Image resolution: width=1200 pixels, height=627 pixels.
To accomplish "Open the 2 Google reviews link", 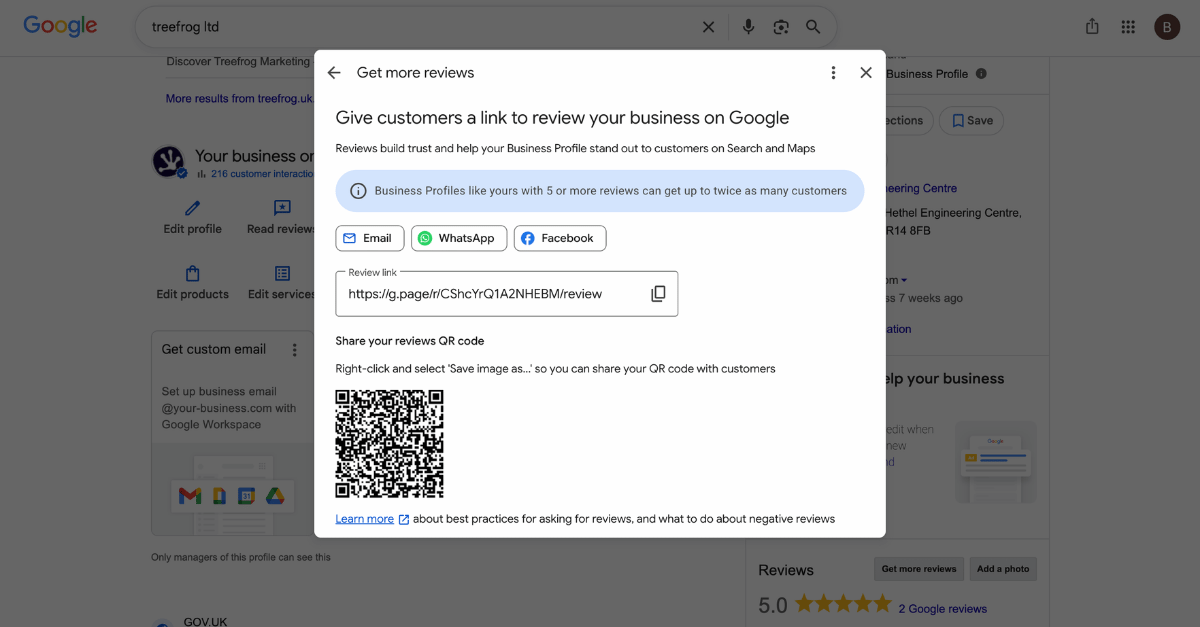I will (942, 609).
